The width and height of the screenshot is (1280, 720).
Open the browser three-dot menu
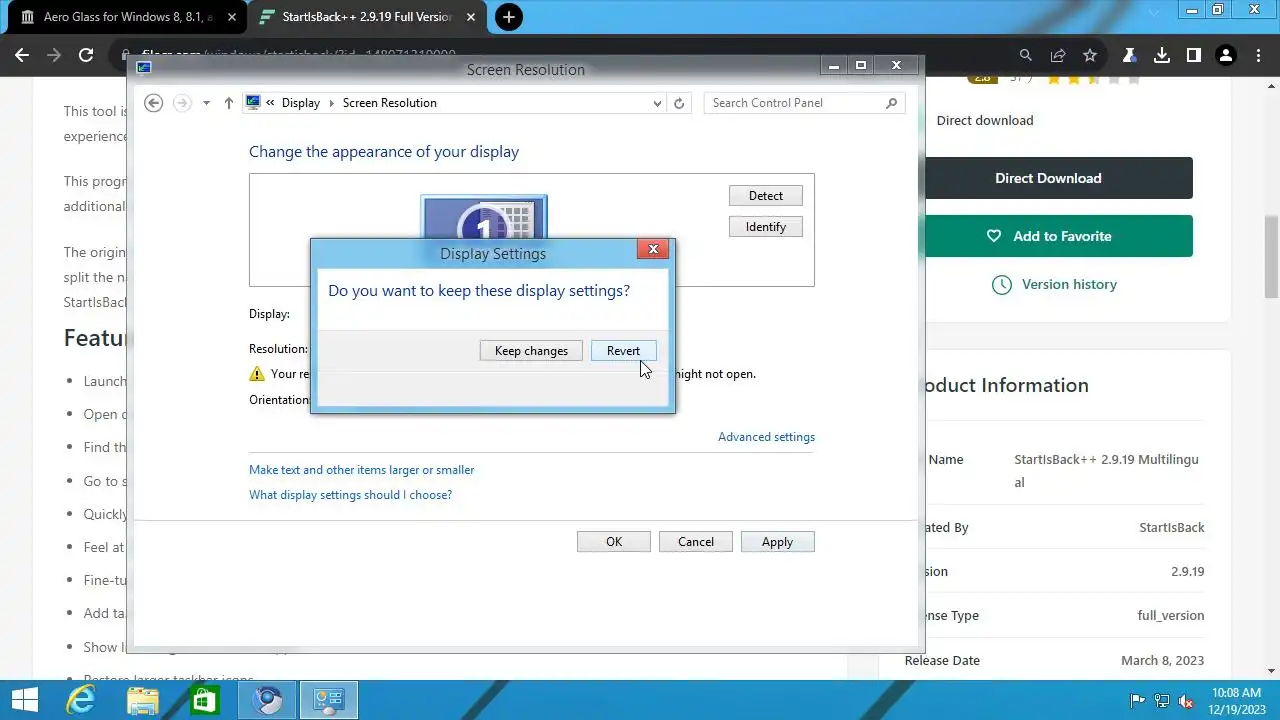(1257, 56)
